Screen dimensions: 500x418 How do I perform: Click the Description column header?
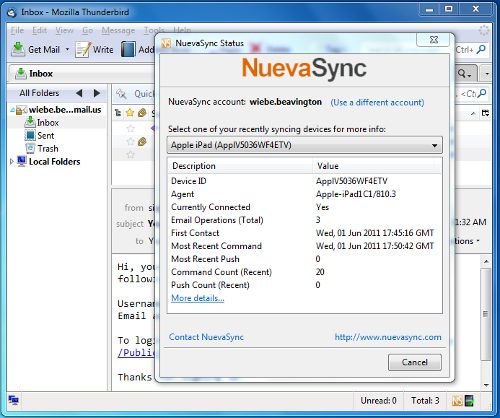[x=240, y=166]
